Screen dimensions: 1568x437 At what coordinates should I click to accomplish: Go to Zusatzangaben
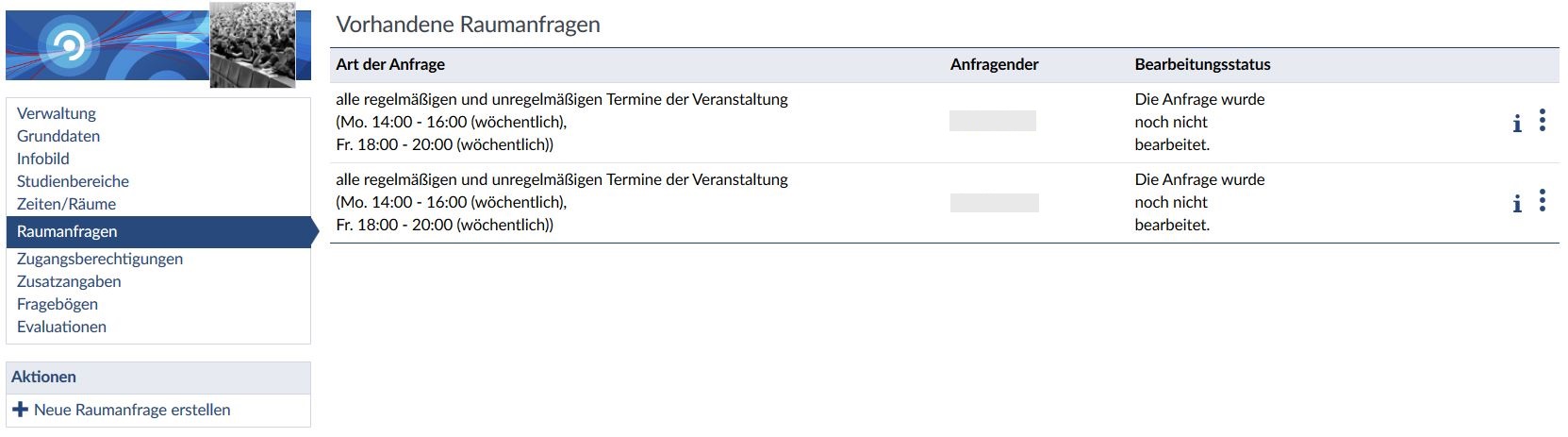point(69,281)
